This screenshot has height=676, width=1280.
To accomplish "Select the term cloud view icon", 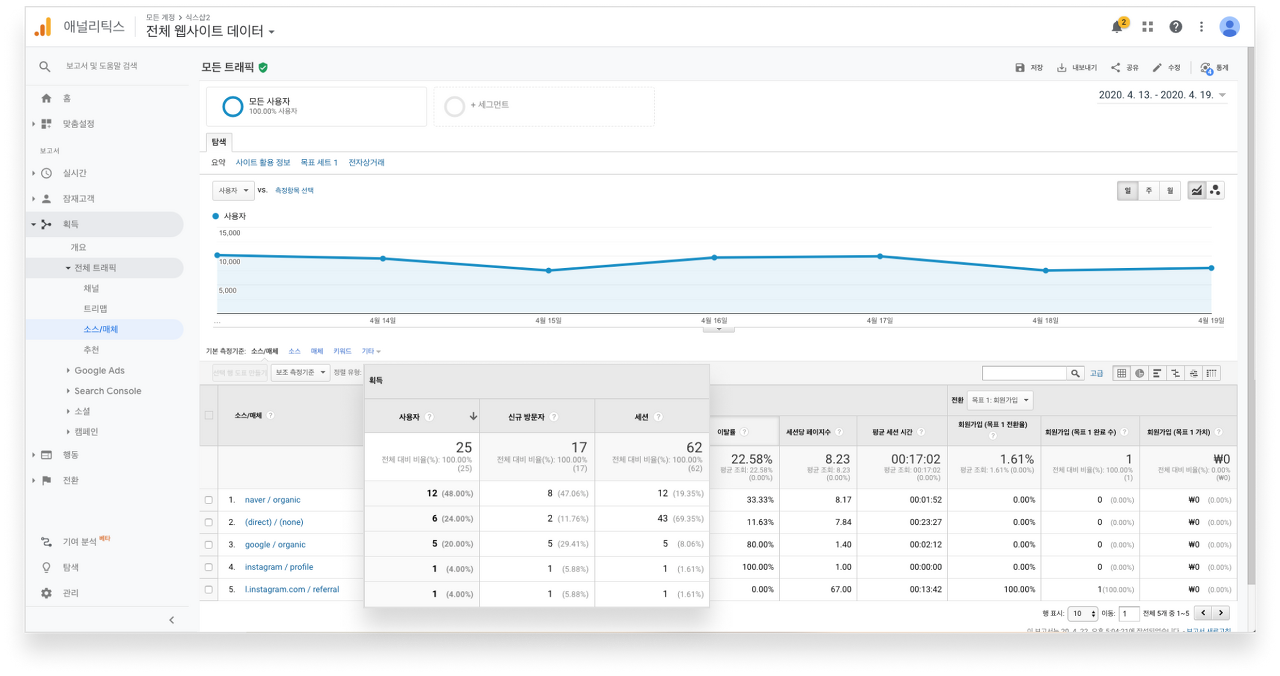I will (x=1193, y=373).
